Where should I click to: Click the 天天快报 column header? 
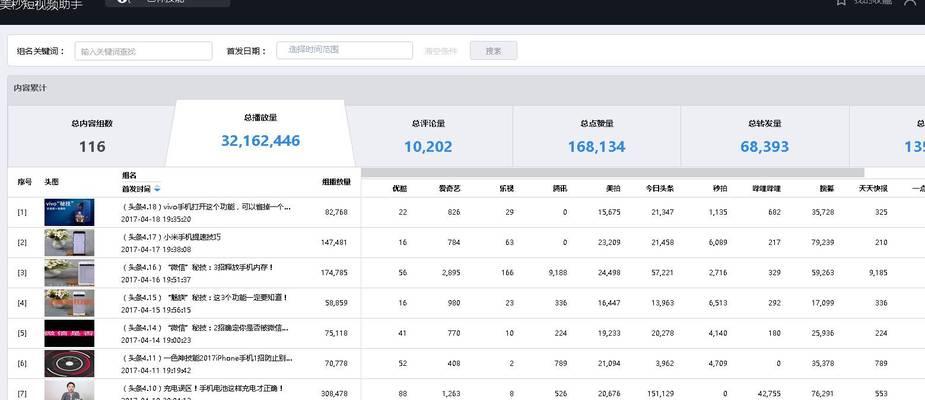[x=873, y=189]
